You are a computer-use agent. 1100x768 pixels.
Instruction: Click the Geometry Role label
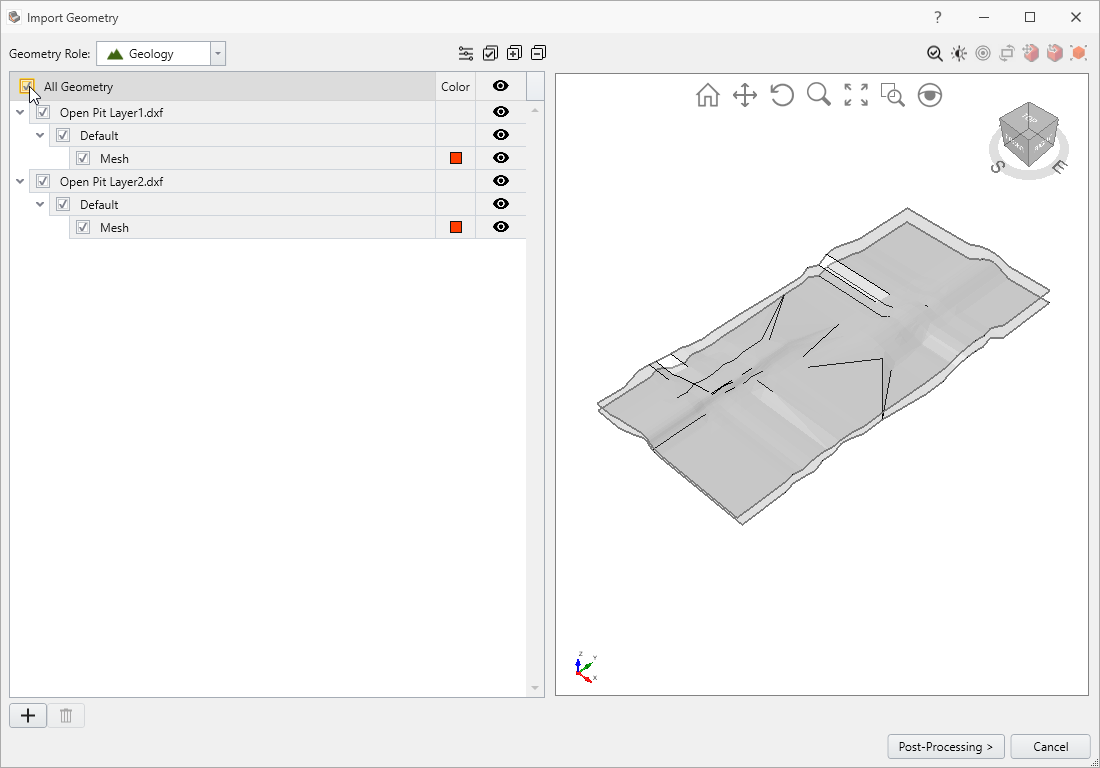click(x=50, y=54)
